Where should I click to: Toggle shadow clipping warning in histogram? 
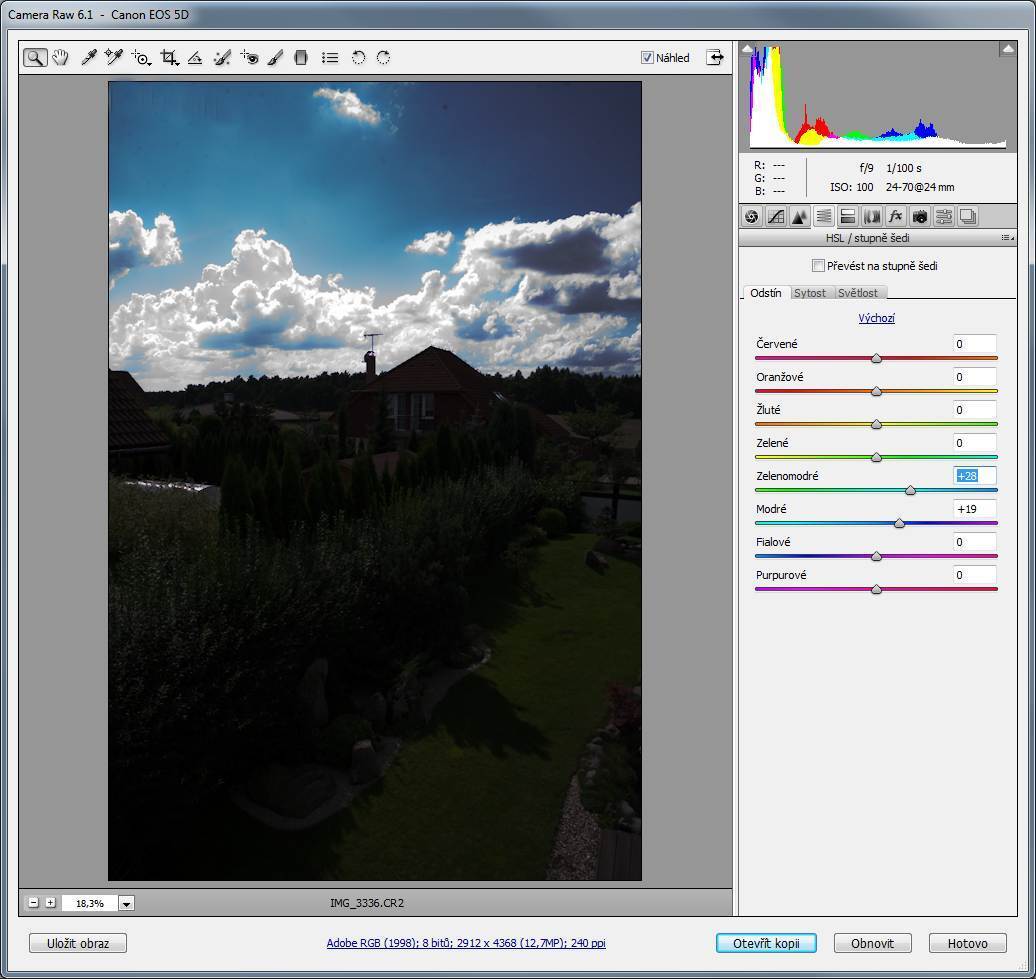748,49
